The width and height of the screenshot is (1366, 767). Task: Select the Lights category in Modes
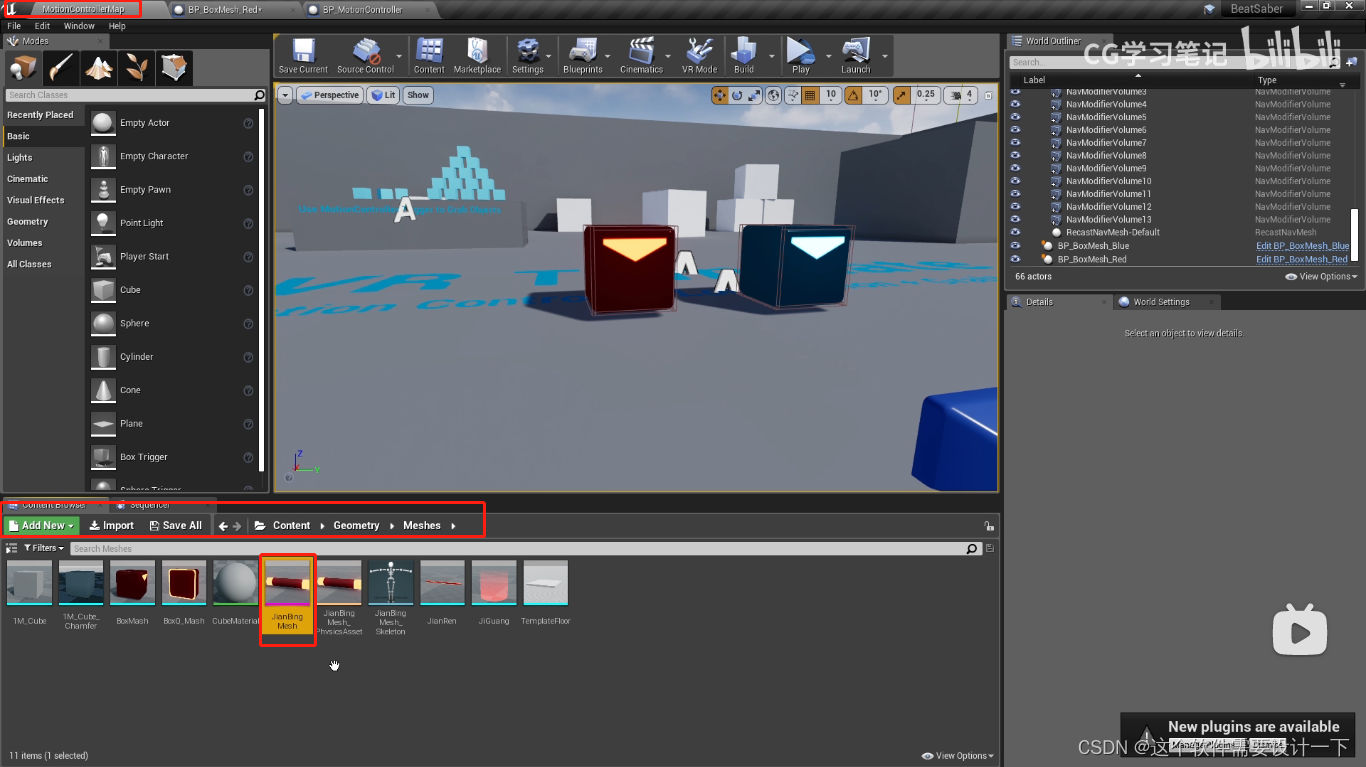pyautogui.click(x=20, y=157)
